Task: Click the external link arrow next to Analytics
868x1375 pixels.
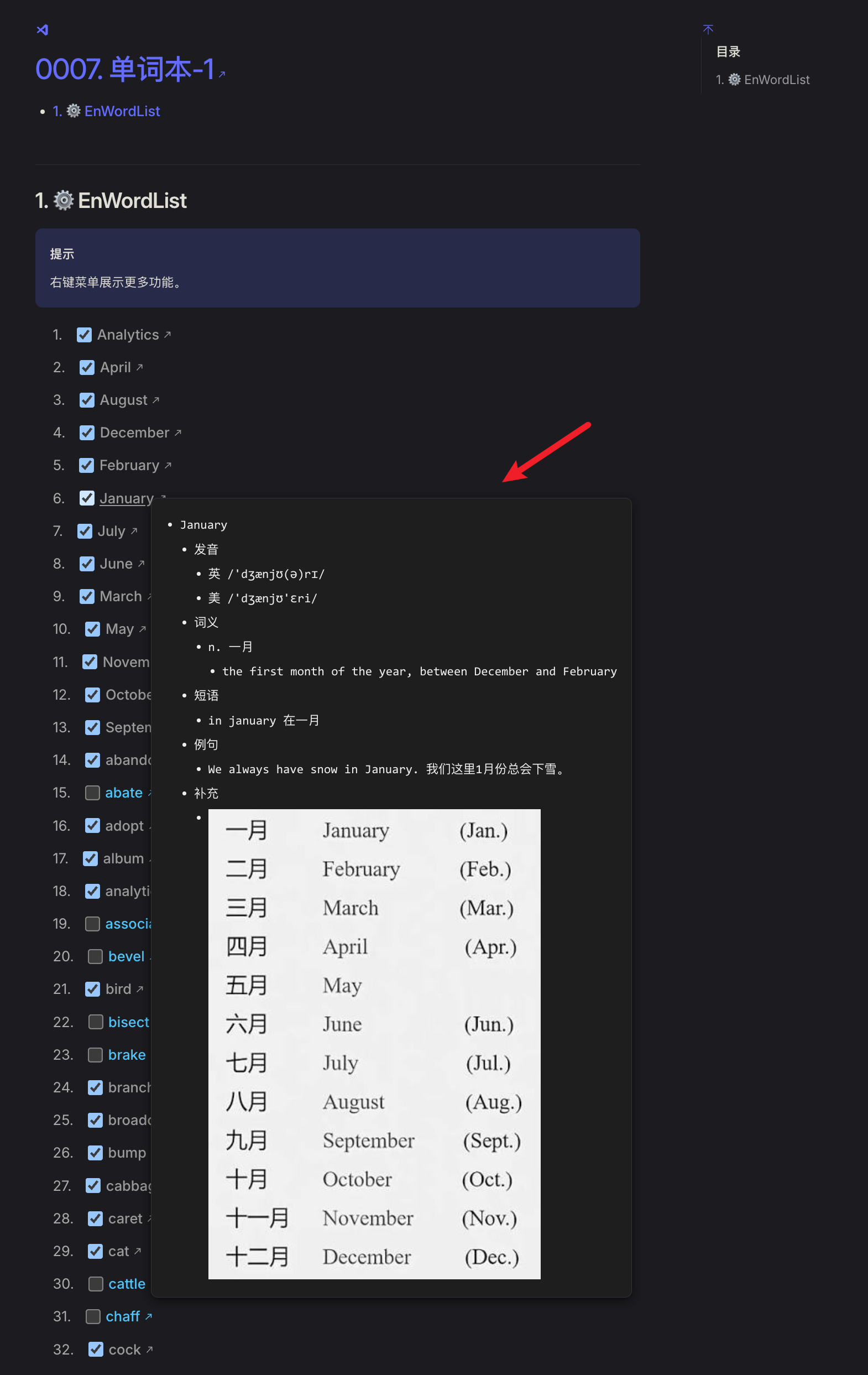Action: 168,335
